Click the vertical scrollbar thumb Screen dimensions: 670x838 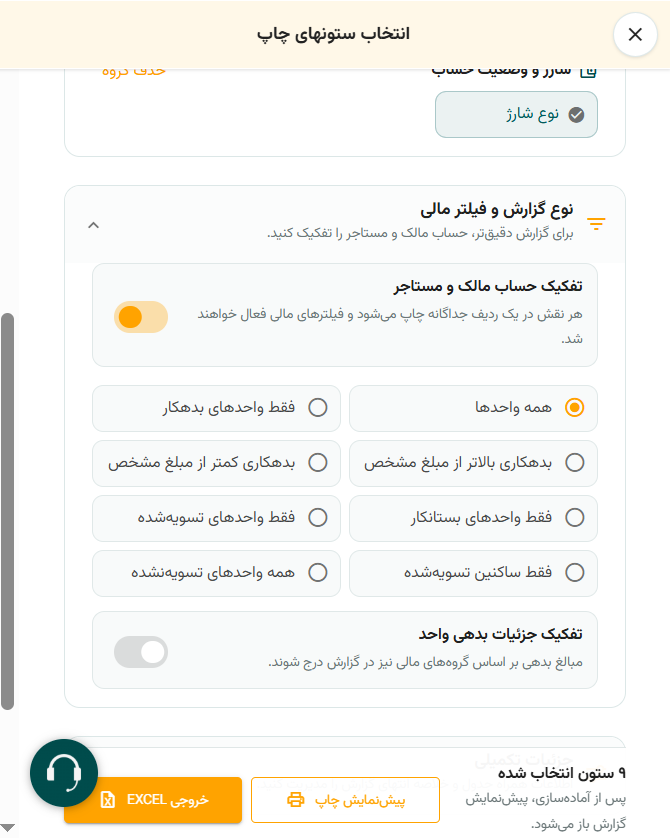click(x=7, y=511)
